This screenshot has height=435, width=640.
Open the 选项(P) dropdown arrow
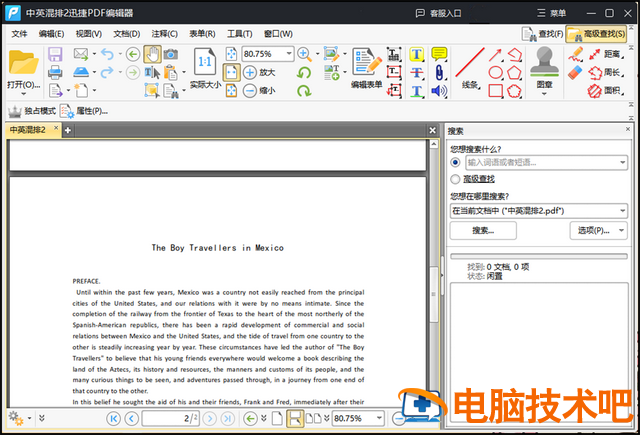pos(621,231)
